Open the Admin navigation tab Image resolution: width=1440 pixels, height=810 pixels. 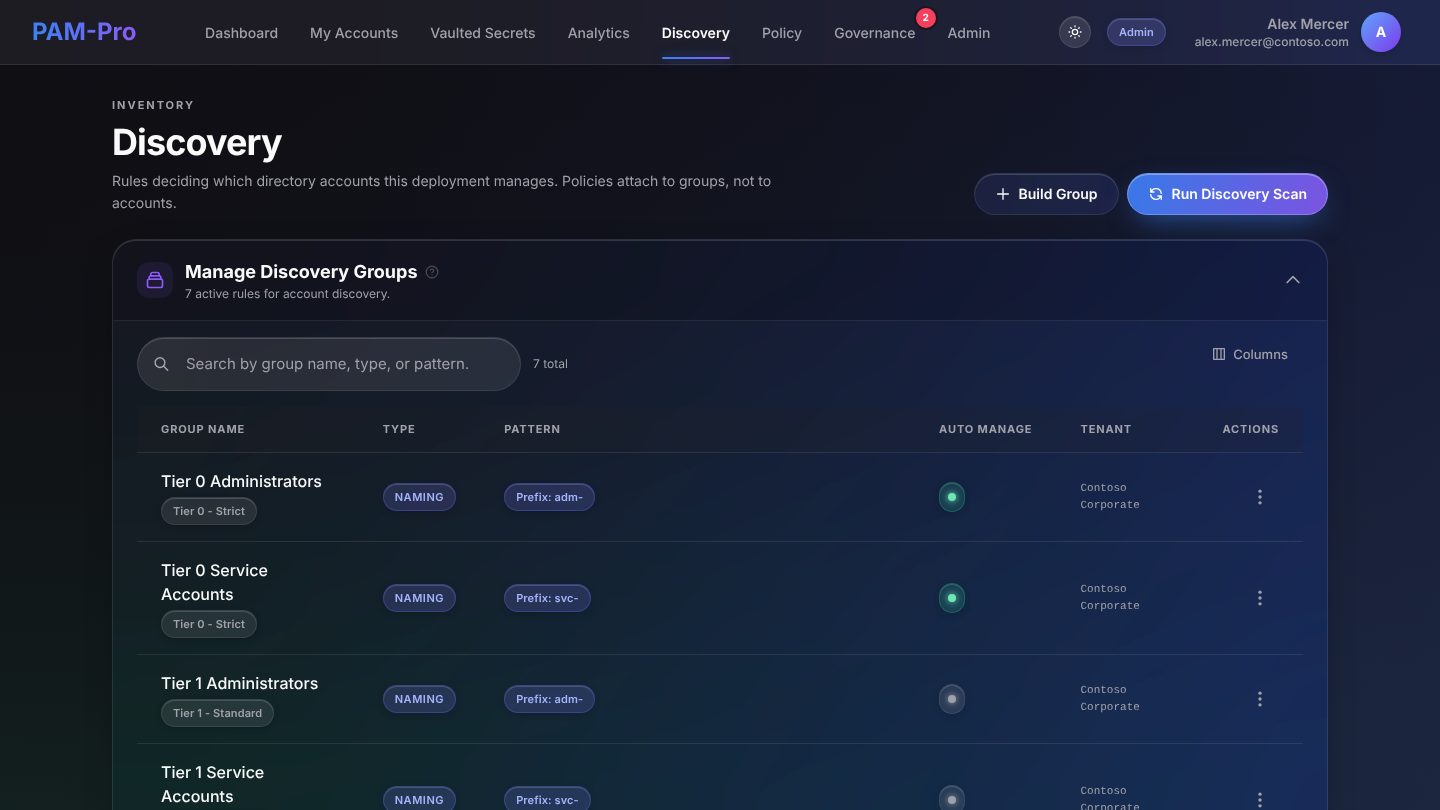[x=969, y=33]
